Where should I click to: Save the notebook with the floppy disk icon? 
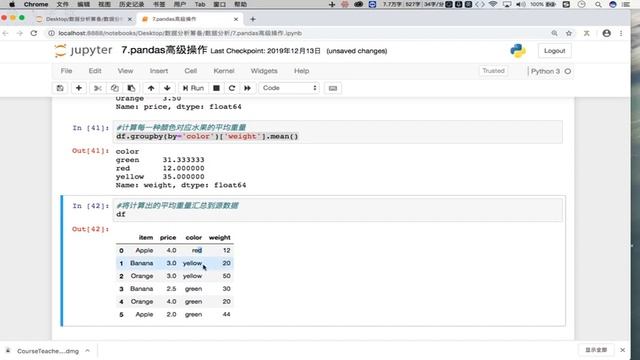pyautogui.click(x=60, y=88)
